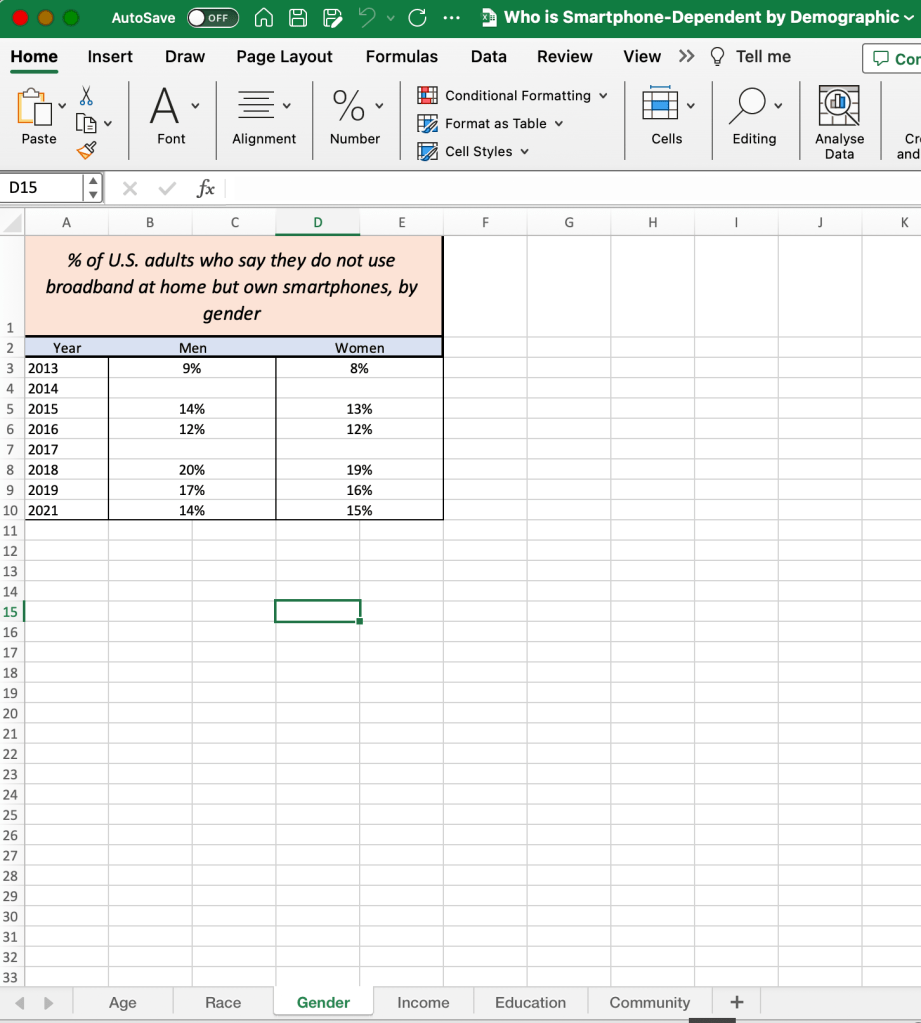Switch to the Income sheet tab
The height and width of the screenshot is (1023, 921).
click(423, 1002)
